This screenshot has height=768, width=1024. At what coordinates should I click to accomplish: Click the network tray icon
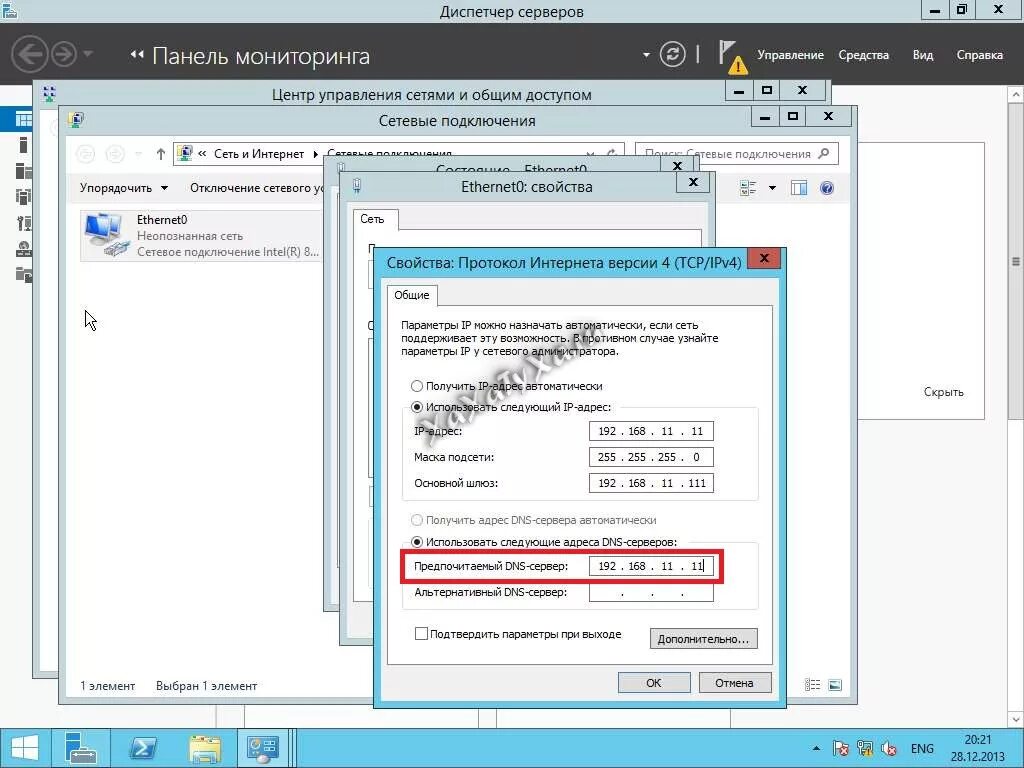pos(865,748)
